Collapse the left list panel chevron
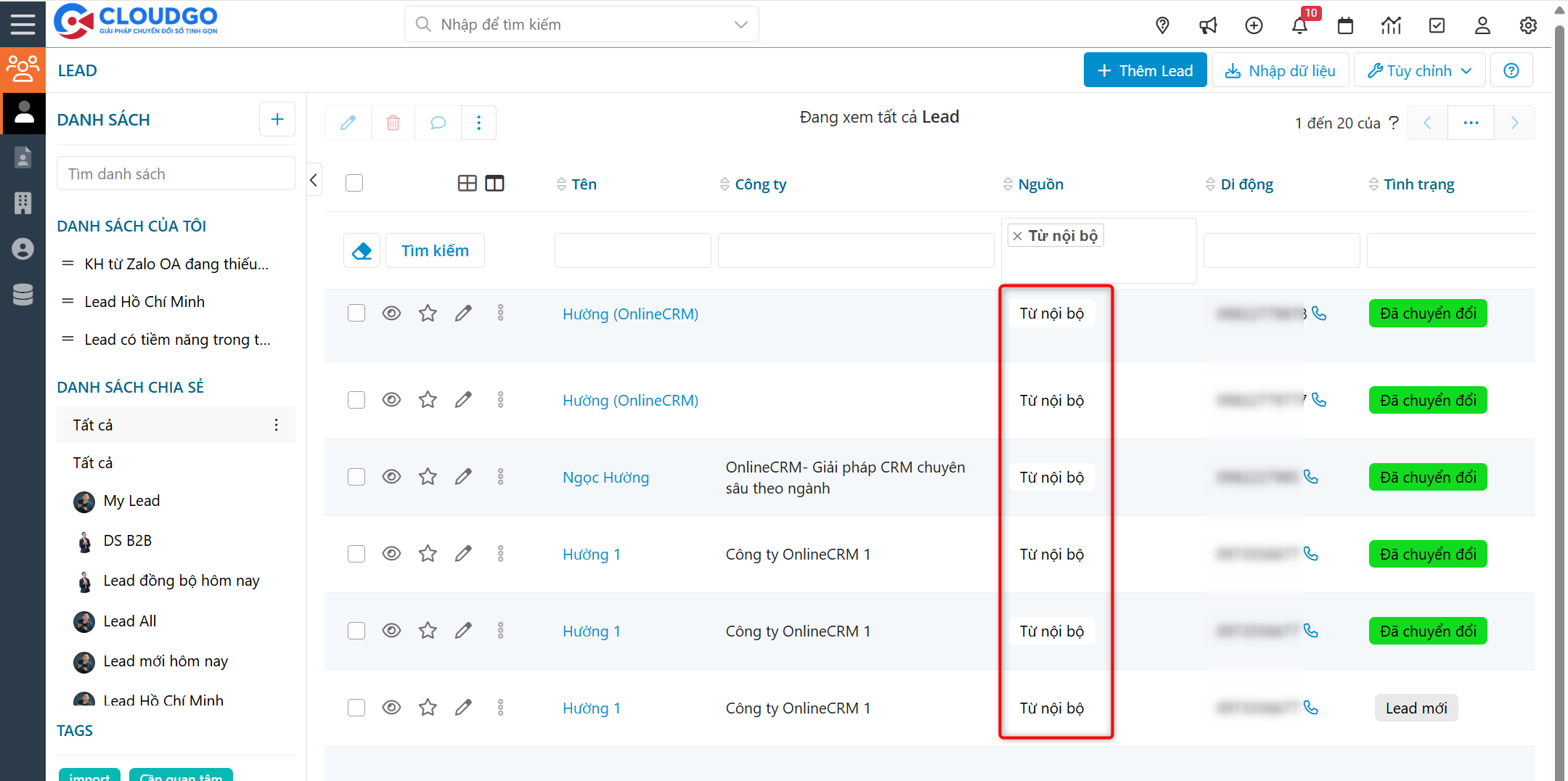This screenshot has width=1568, height=781. (314, 180)
